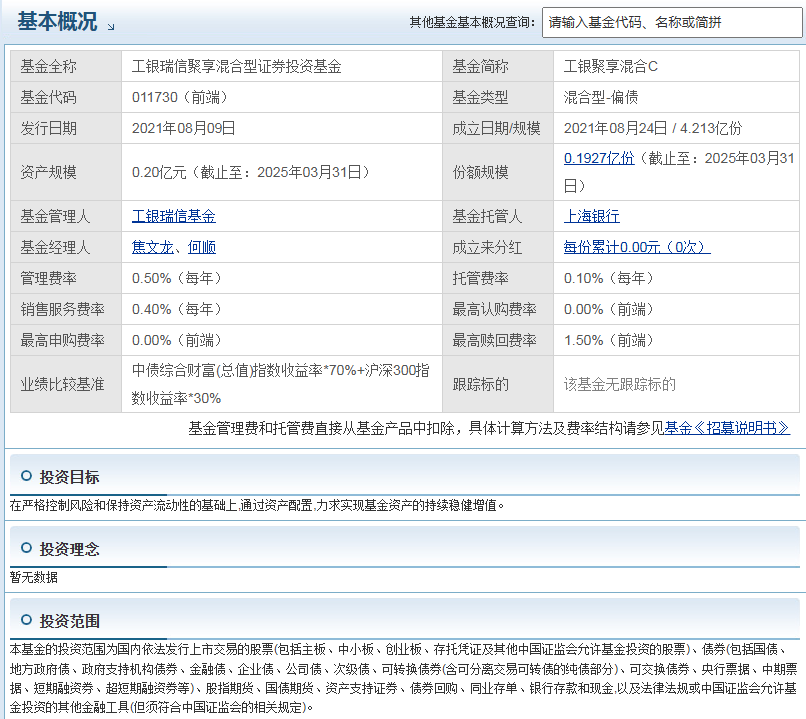Click the 发行日期 label cell

tap(66, 128)
